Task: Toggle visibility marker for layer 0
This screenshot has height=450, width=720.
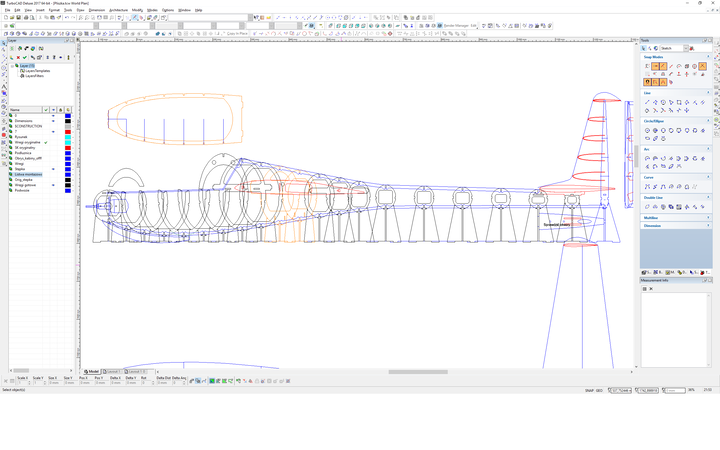Action: click(x=53, y=116)
